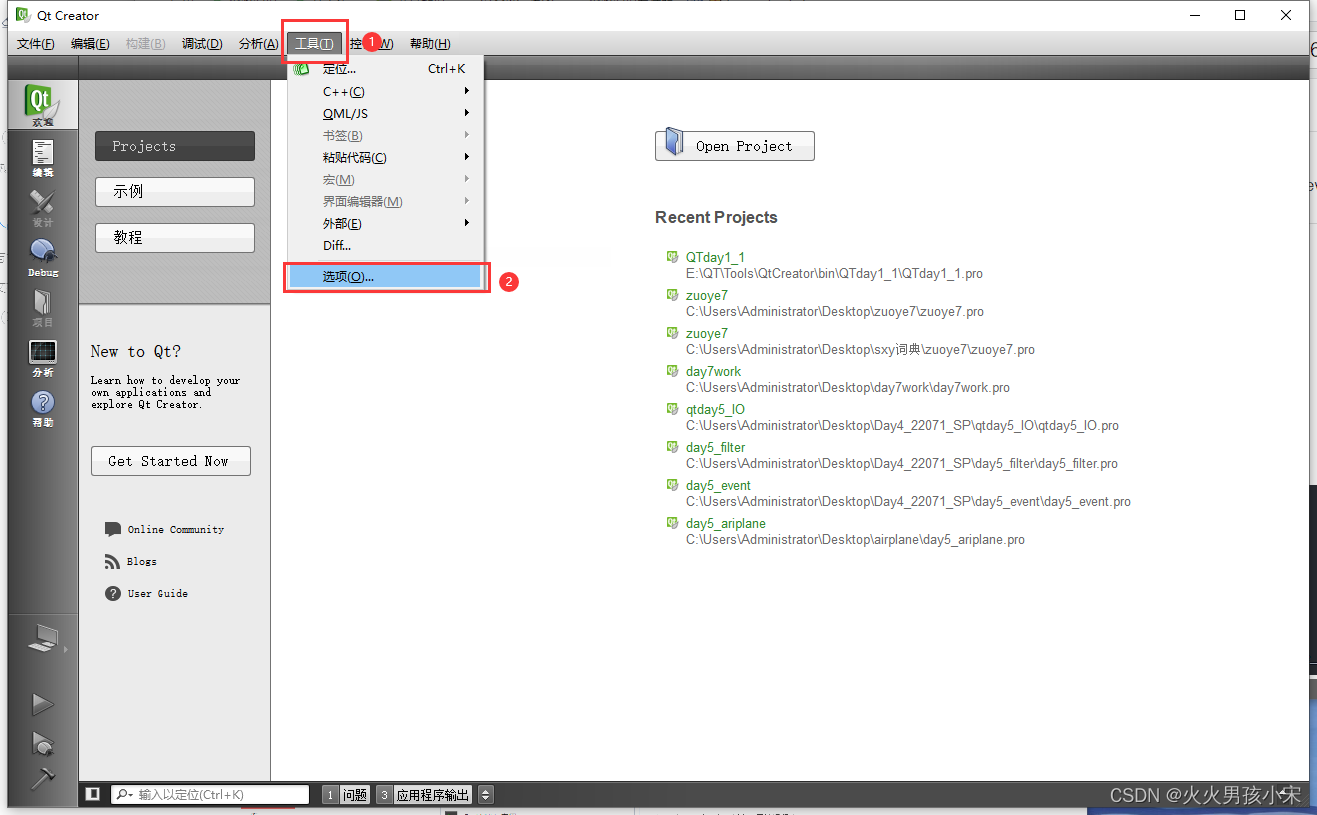Viewport: 1317px width, 815px height.
Task: Open the 分析(A) Analyze menu
Action: [x=258, y=44]
